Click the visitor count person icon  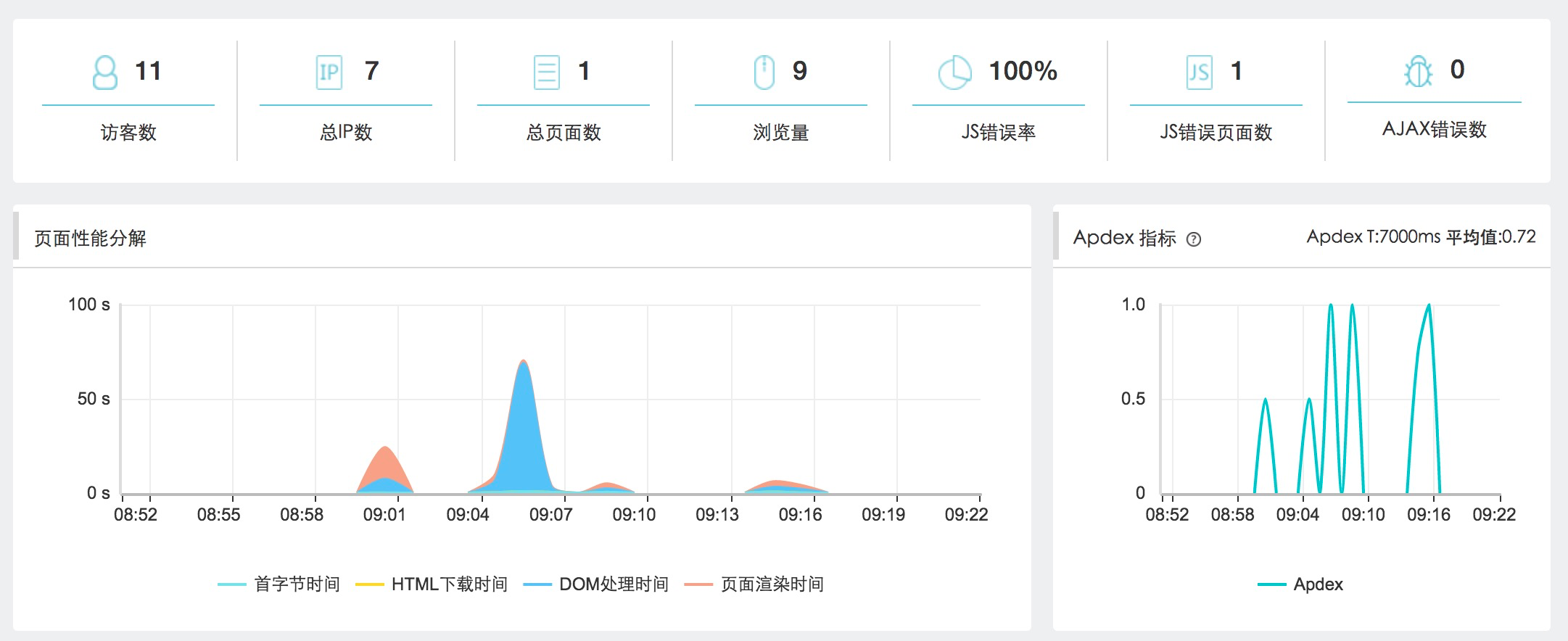105,73
